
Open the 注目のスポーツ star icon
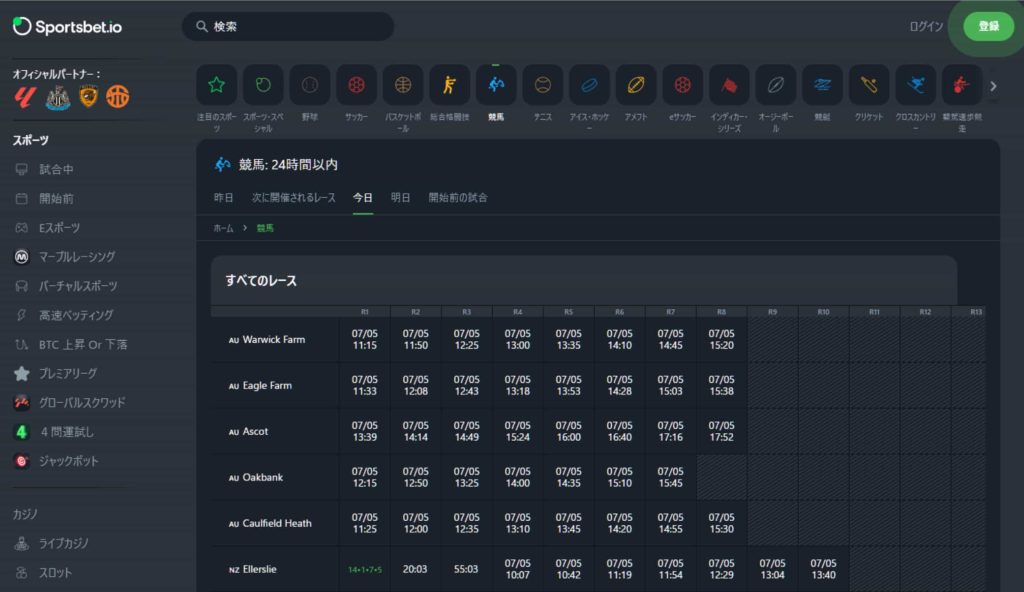[216, 85]
